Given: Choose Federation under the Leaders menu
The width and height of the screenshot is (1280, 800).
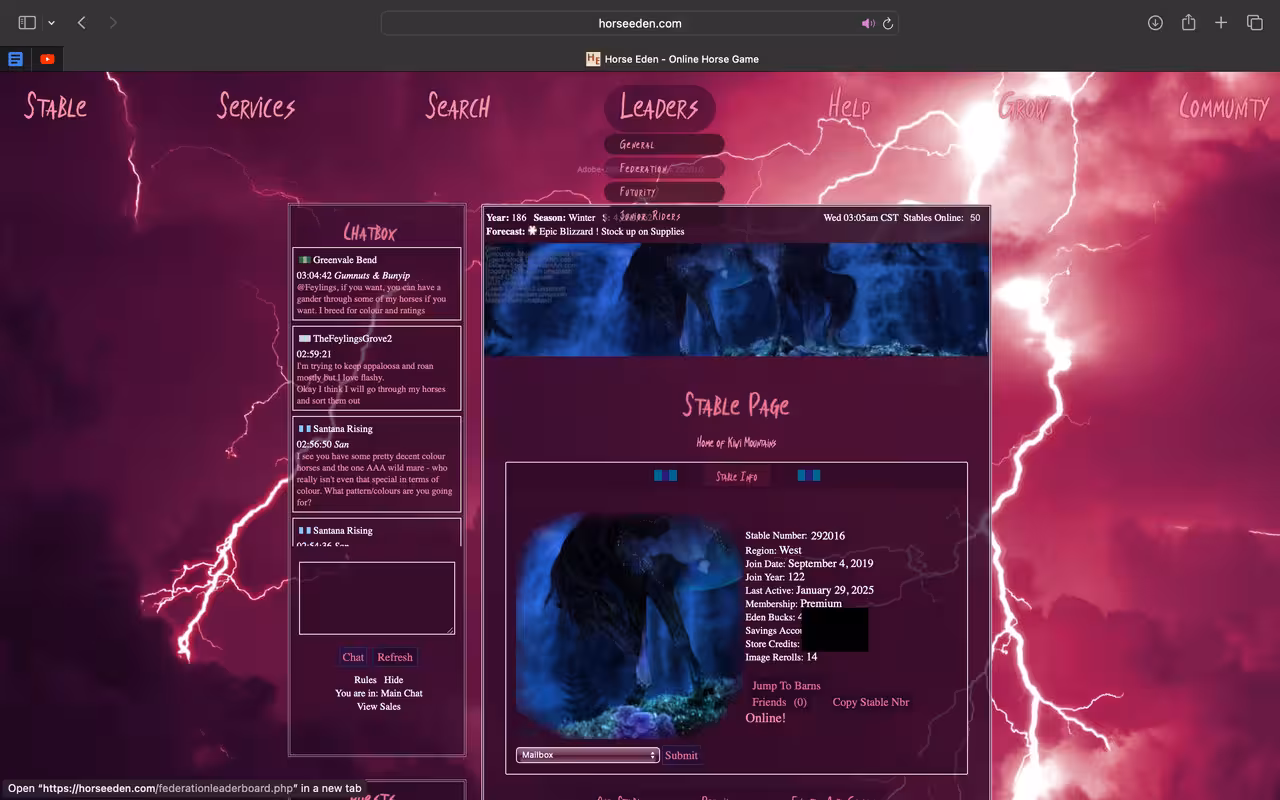Looking at the screenshot, I should coord(664,169).
